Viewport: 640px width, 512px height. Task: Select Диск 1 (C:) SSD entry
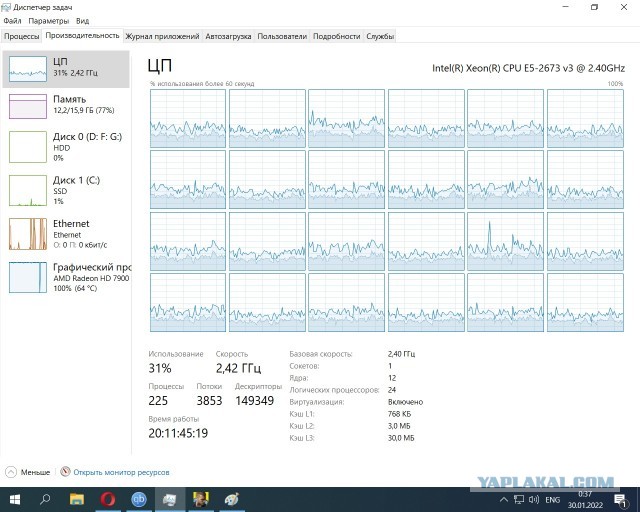[x=66, y=190]
